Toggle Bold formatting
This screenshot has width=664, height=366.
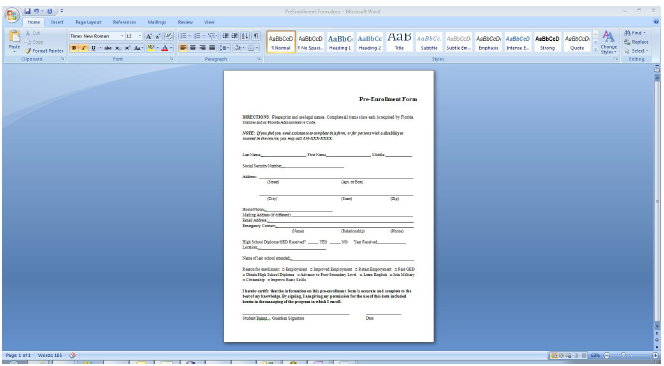[74, 48]
